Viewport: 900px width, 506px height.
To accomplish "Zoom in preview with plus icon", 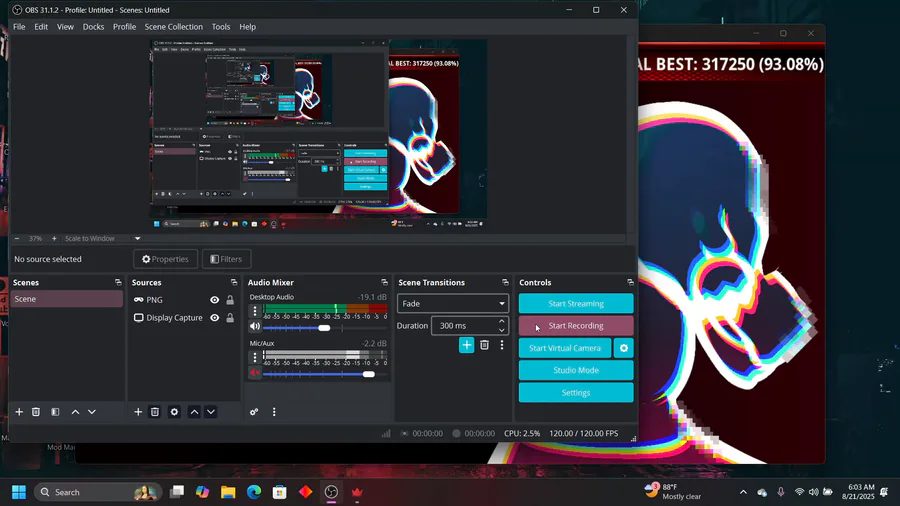I will pos(55,239).
